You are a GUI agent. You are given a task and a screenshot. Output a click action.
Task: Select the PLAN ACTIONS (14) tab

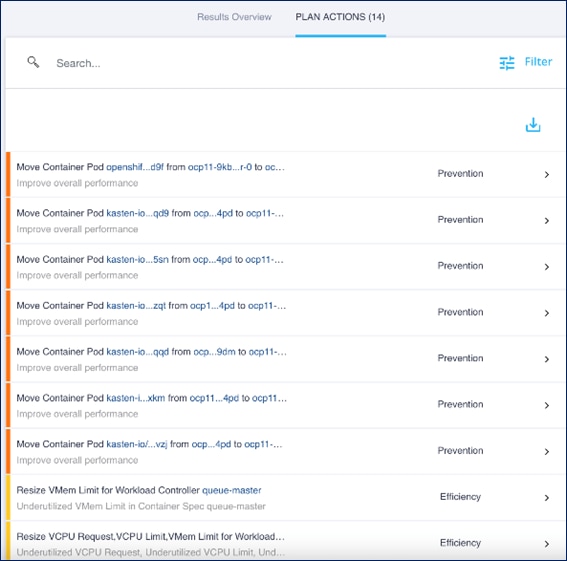[x=340, y=17]
